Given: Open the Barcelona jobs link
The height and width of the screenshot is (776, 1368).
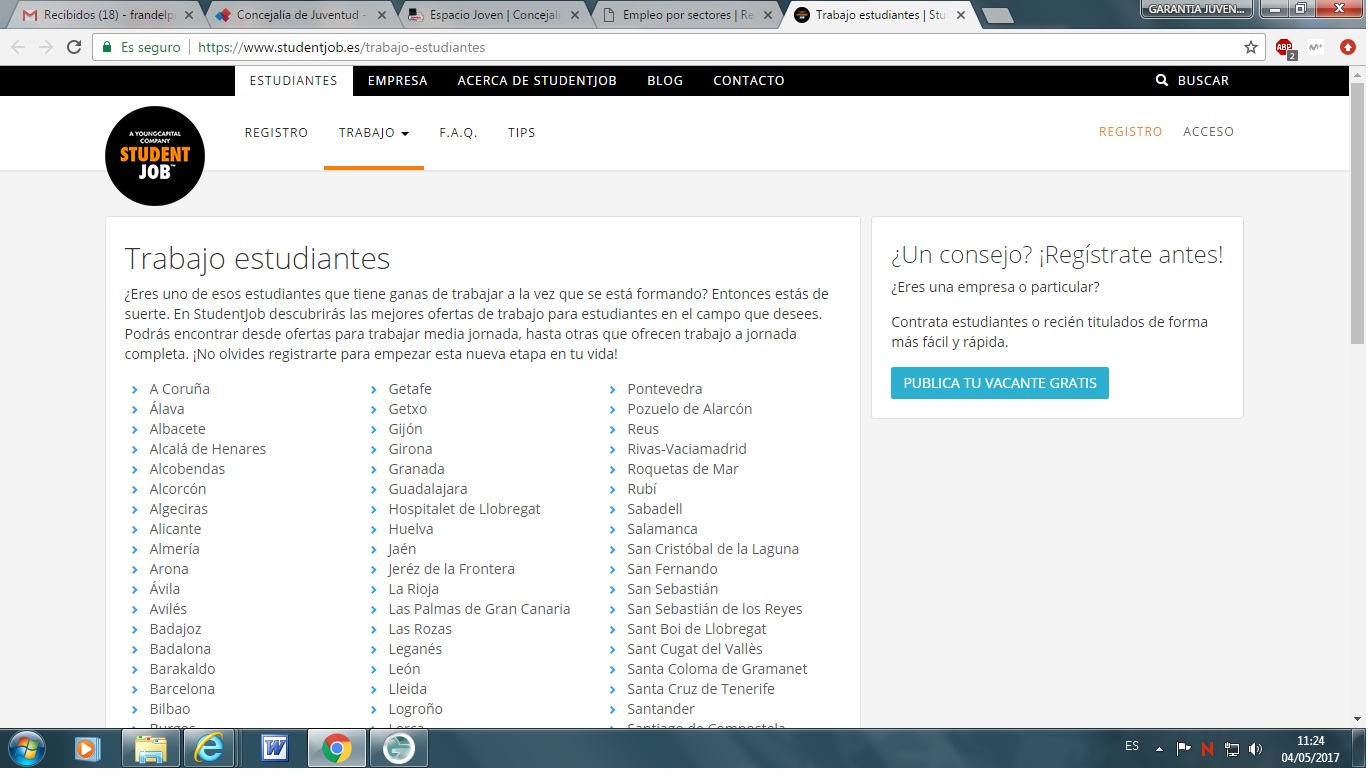Looking at the screenshot, I should click(x=182, y=689).
